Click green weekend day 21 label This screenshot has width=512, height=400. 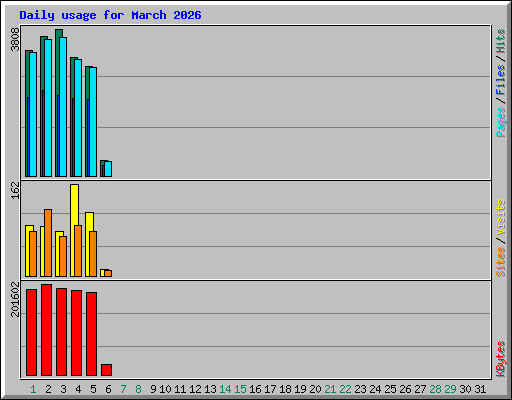tap(330, 389)
